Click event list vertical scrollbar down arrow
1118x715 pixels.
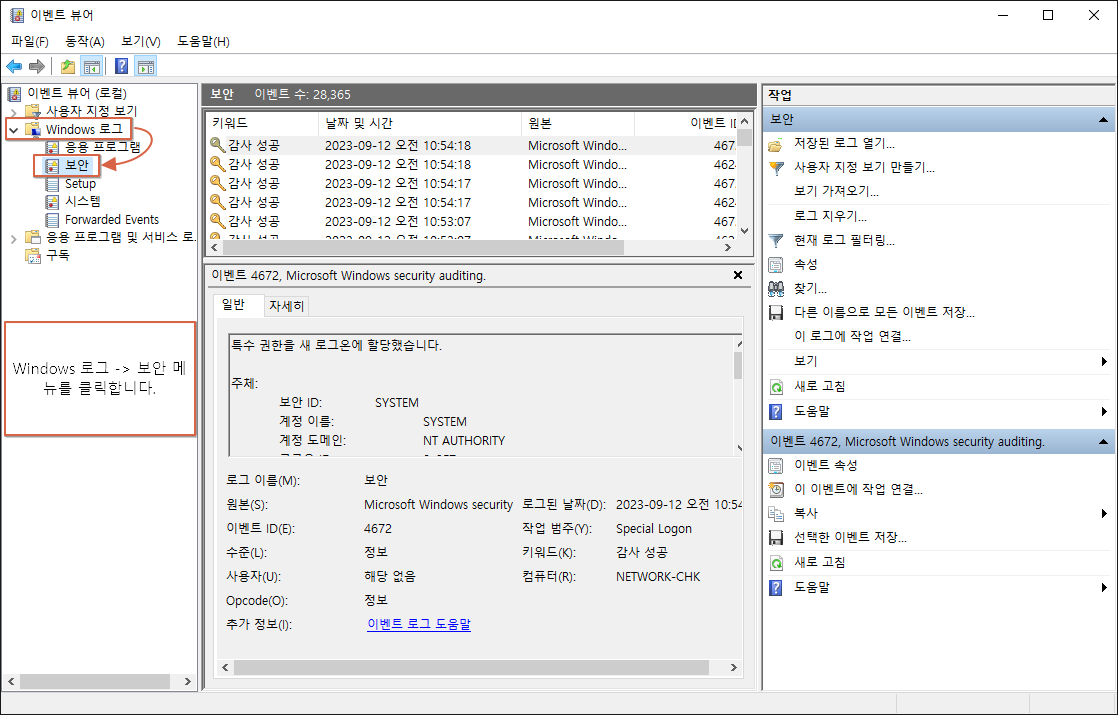click(x=745, y=231)
